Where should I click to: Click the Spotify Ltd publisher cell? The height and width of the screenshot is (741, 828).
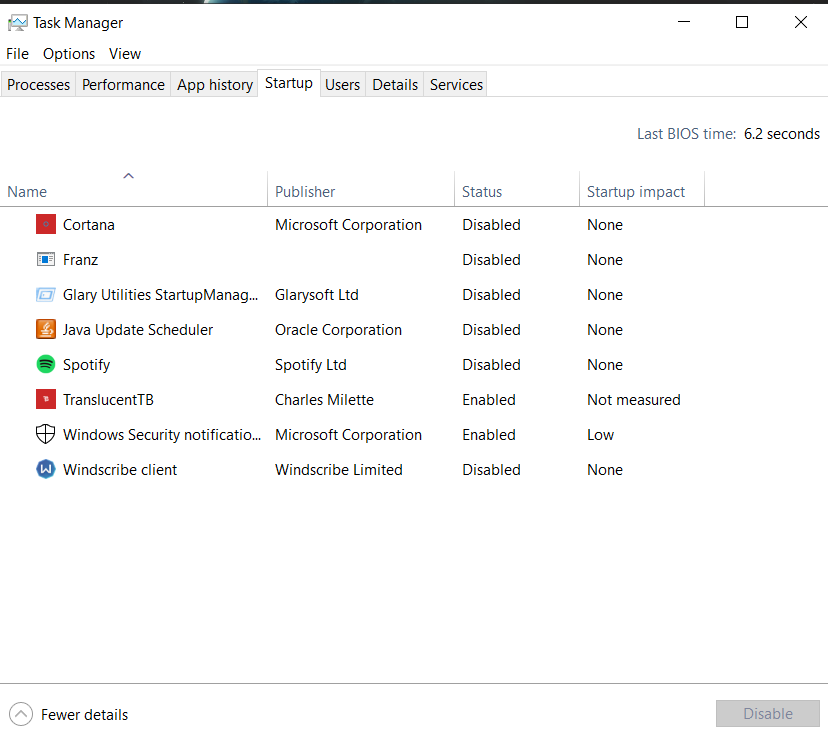[x=310, y=365]
